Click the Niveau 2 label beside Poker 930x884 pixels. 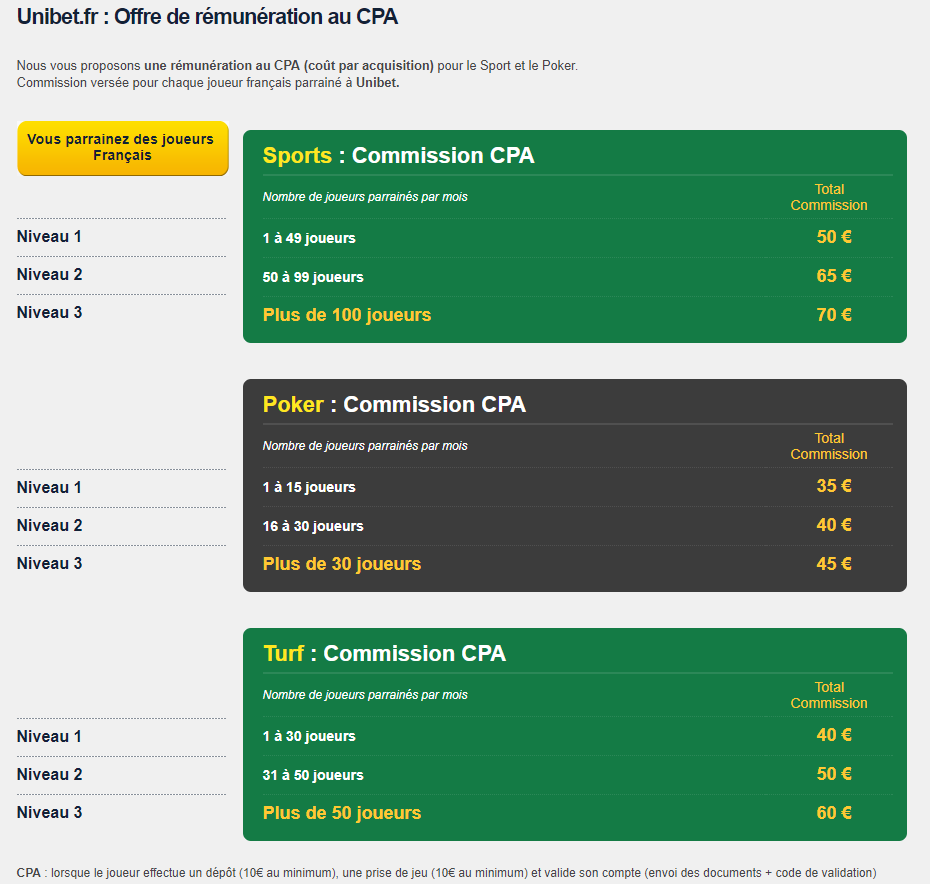point(50,526)
